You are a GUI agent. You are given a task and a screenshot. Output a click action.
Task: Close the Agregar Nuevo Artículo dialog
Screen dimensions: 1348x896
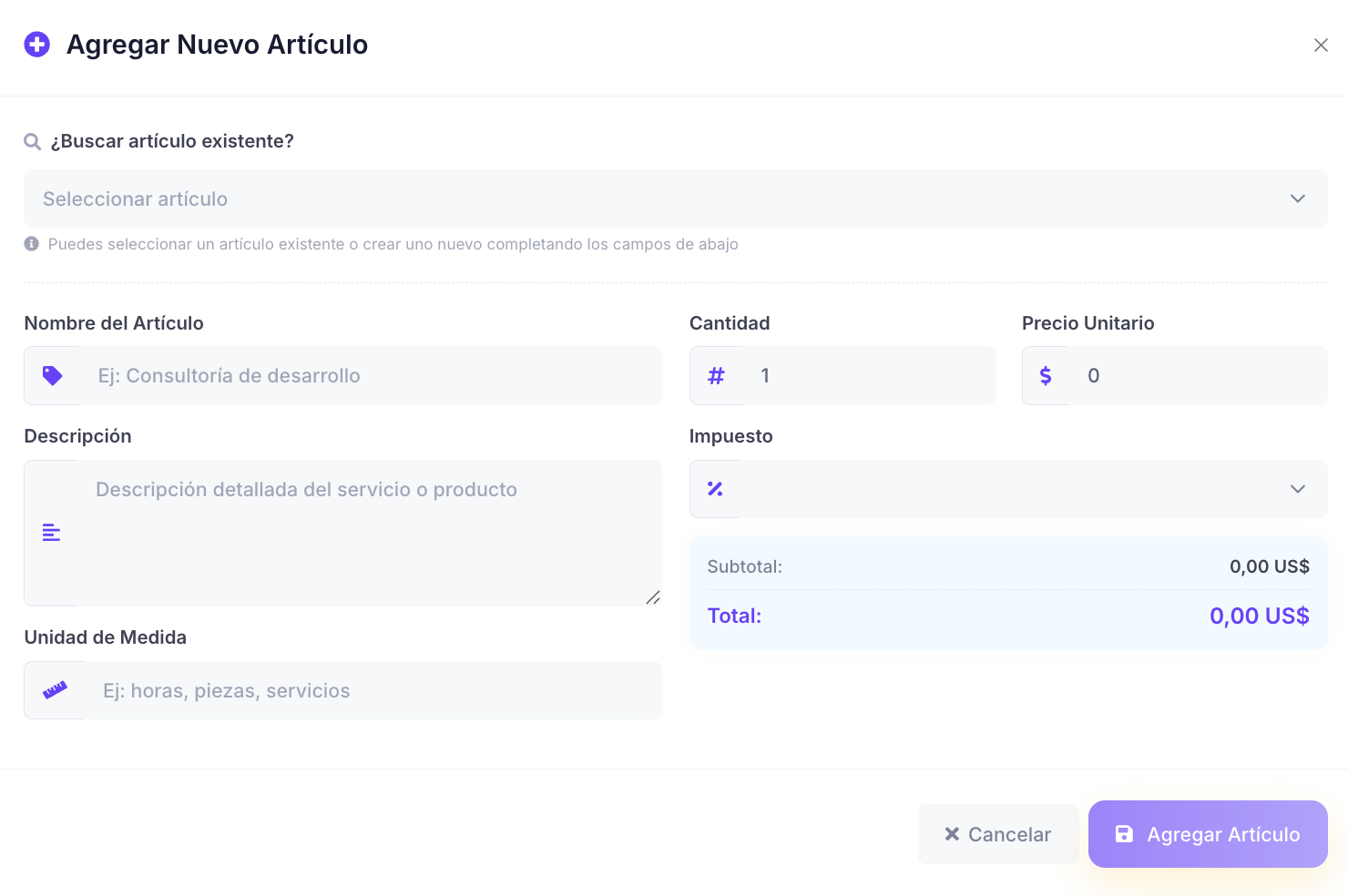coord(1321,46)
